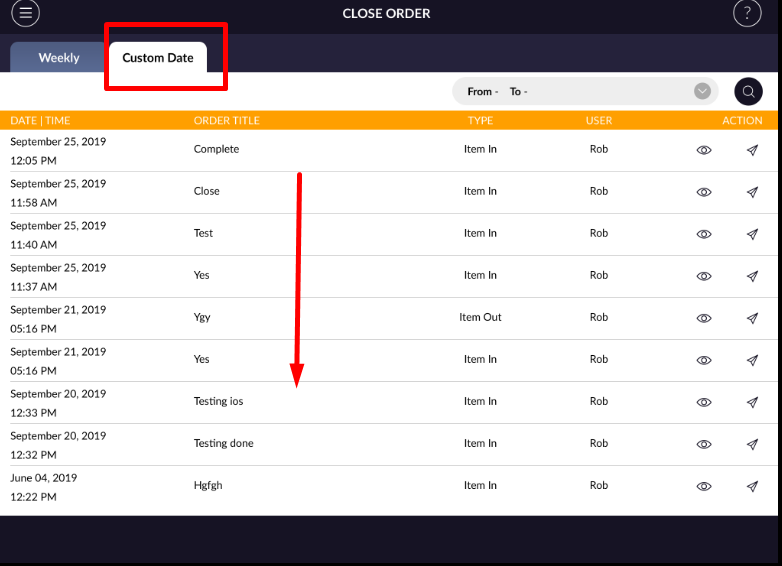Click the dark search magnifier button

click(x=748, y=92)
